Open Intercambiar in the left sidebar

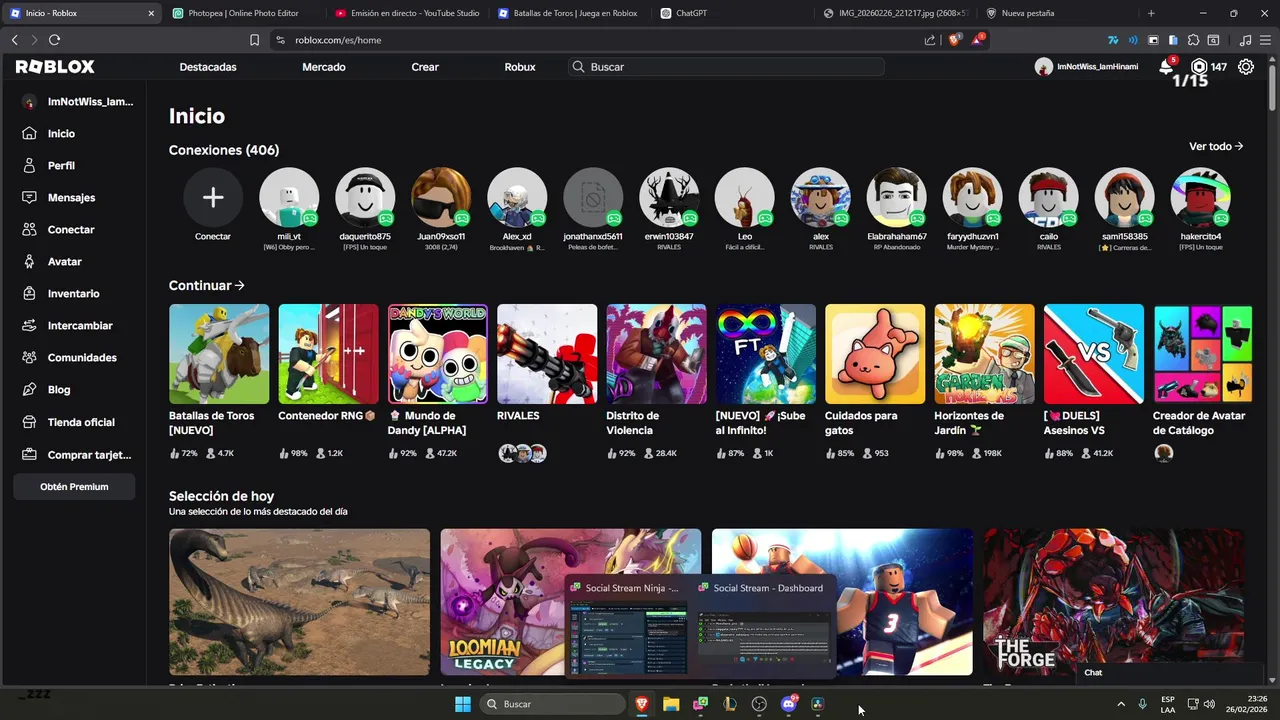pyautogui.click(x=80, y=325)
